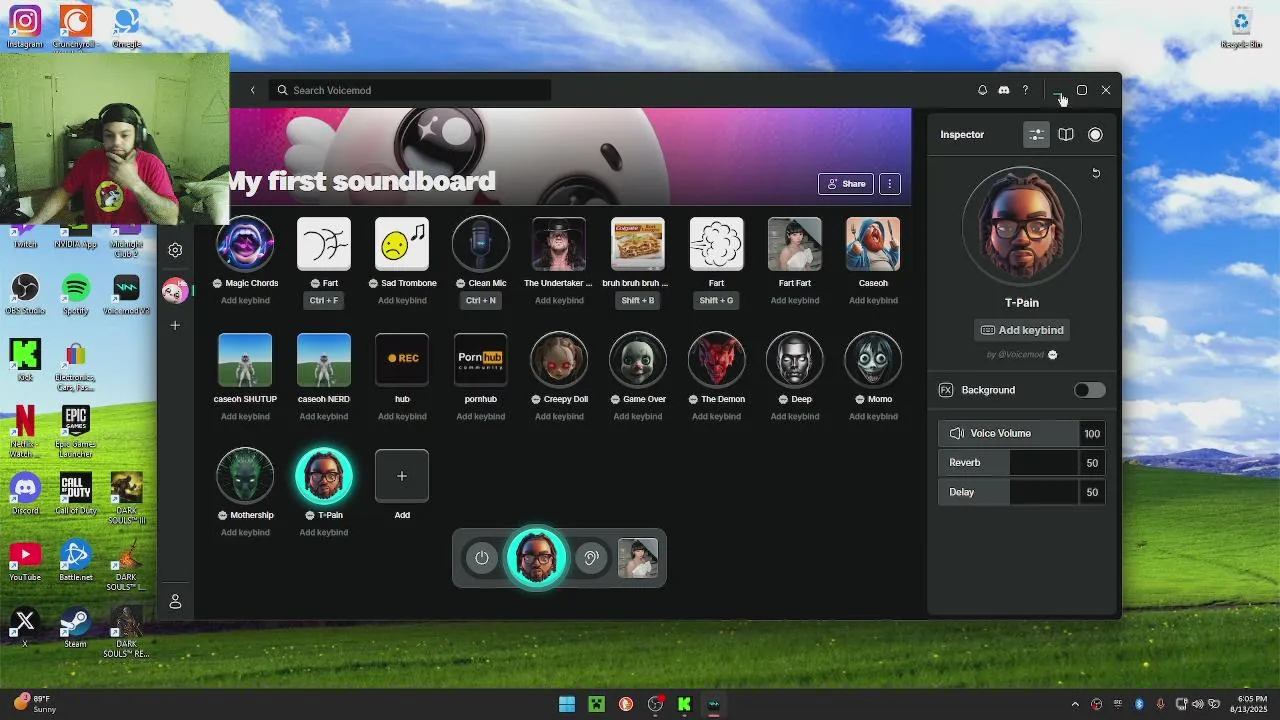Select the Game Over voice
The width and height of the screenshot is (1280, 720).
pyautogui.click(x=638, y=360)
